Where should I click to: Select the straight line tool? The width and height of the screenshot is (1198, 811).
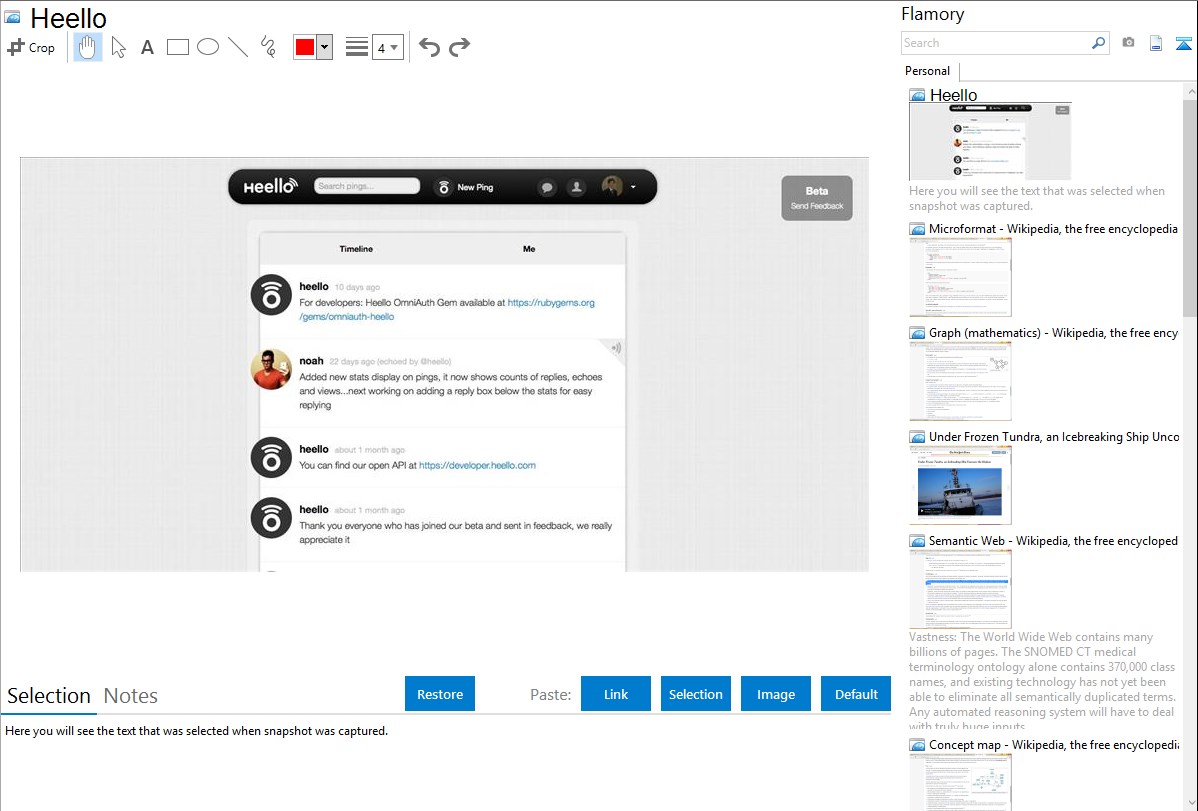click(238, 47)
